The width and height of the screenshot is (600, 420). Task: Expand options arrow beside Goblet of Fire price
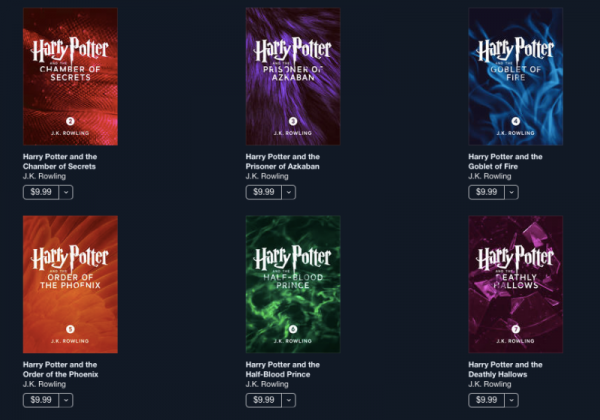[511, 192]
